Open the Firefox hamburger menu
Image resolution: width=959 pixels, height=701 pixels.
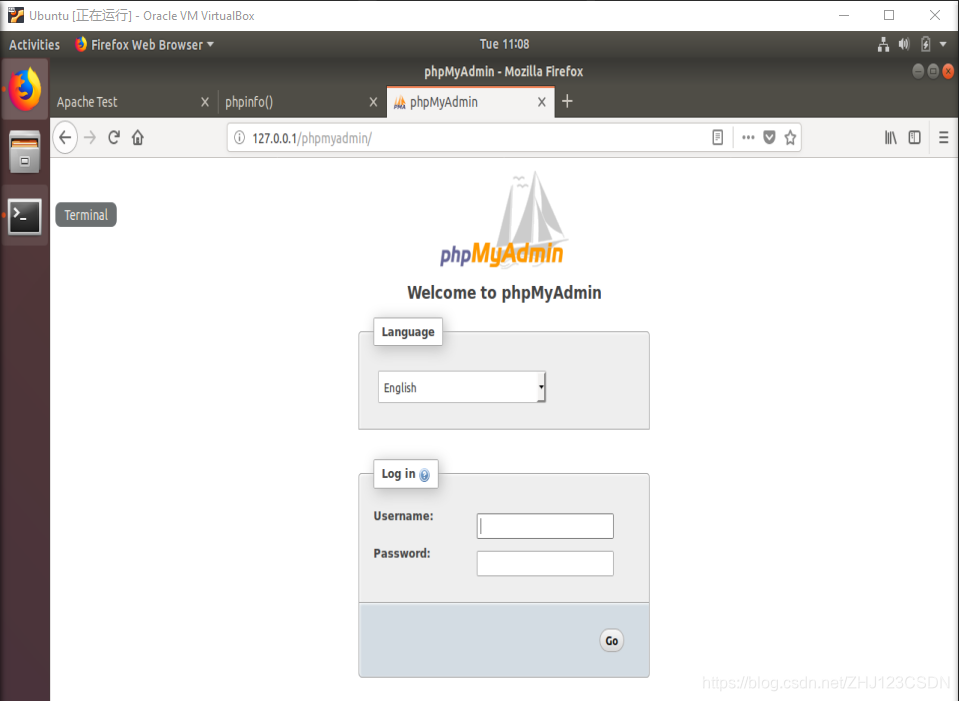(943, 138)
